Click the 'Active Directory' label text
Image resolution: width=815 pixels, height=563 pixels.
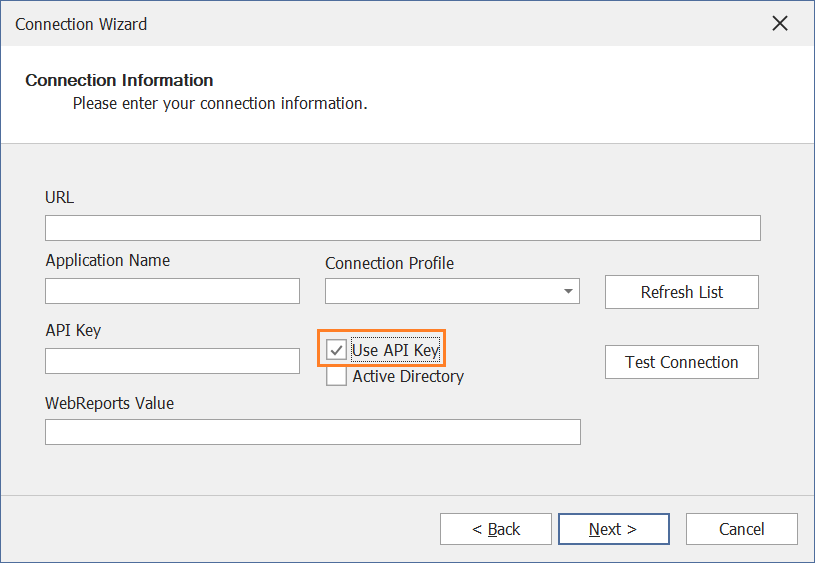(408, 376)
